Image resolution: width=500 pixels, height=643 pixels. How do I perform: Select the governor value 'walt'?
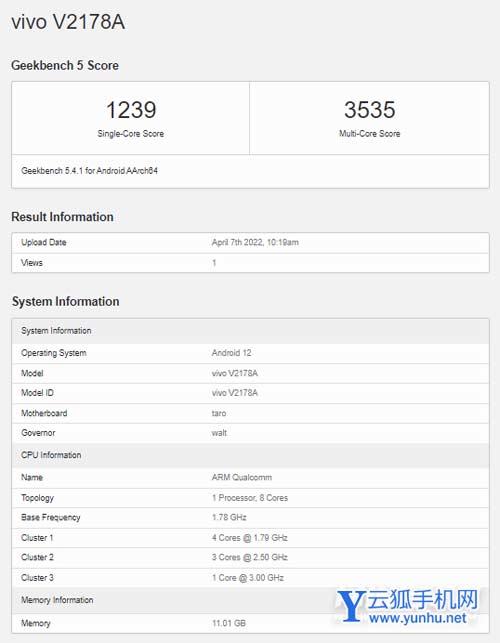(219, 433)
